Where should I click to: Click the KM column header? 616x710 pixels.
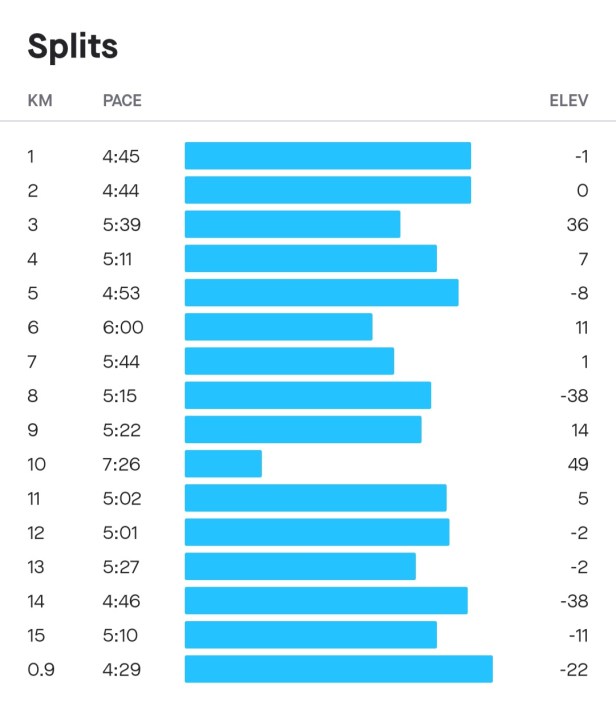pos(39,101)
